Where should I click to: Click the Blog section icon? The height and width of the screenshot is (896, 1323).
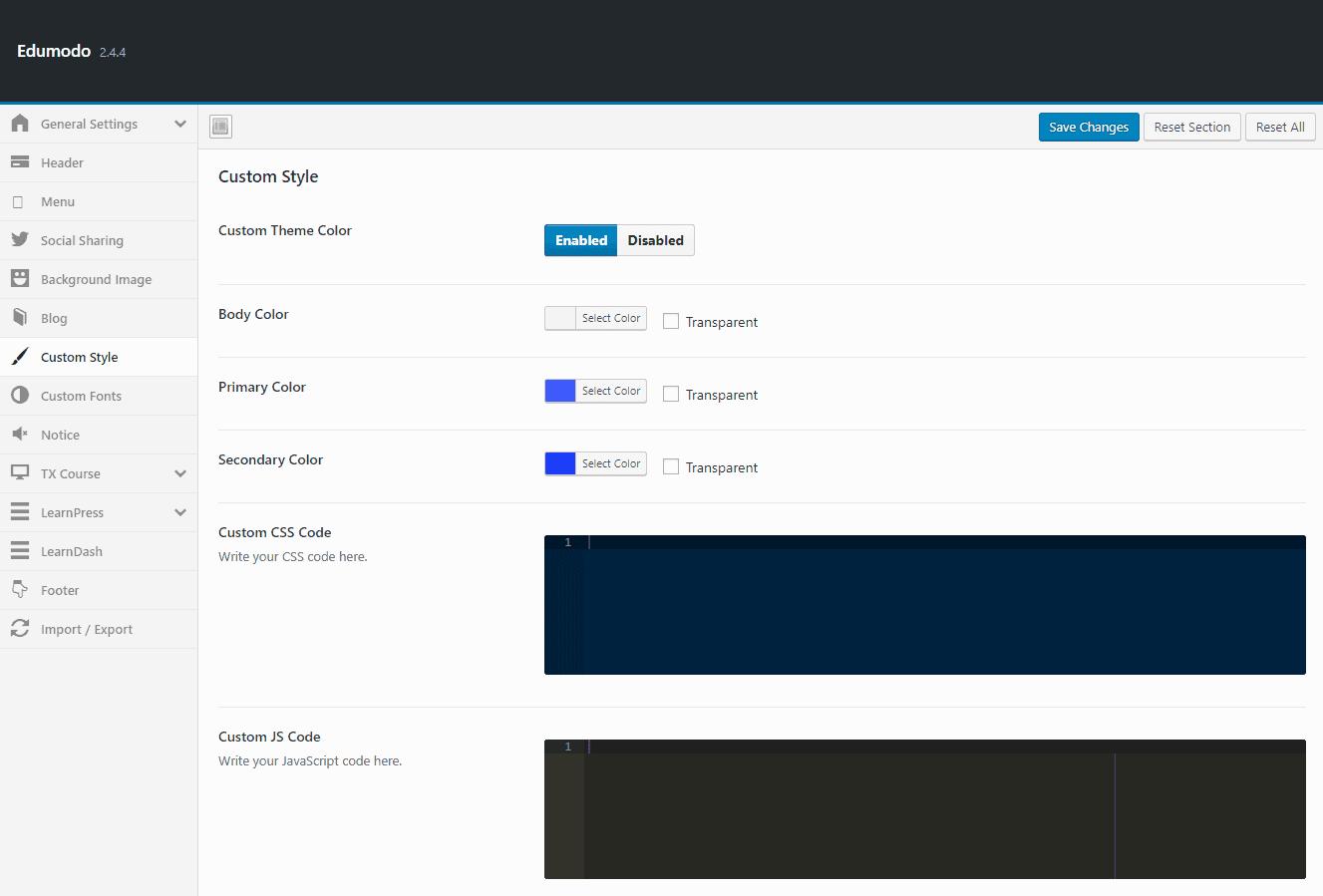point(20,318)
